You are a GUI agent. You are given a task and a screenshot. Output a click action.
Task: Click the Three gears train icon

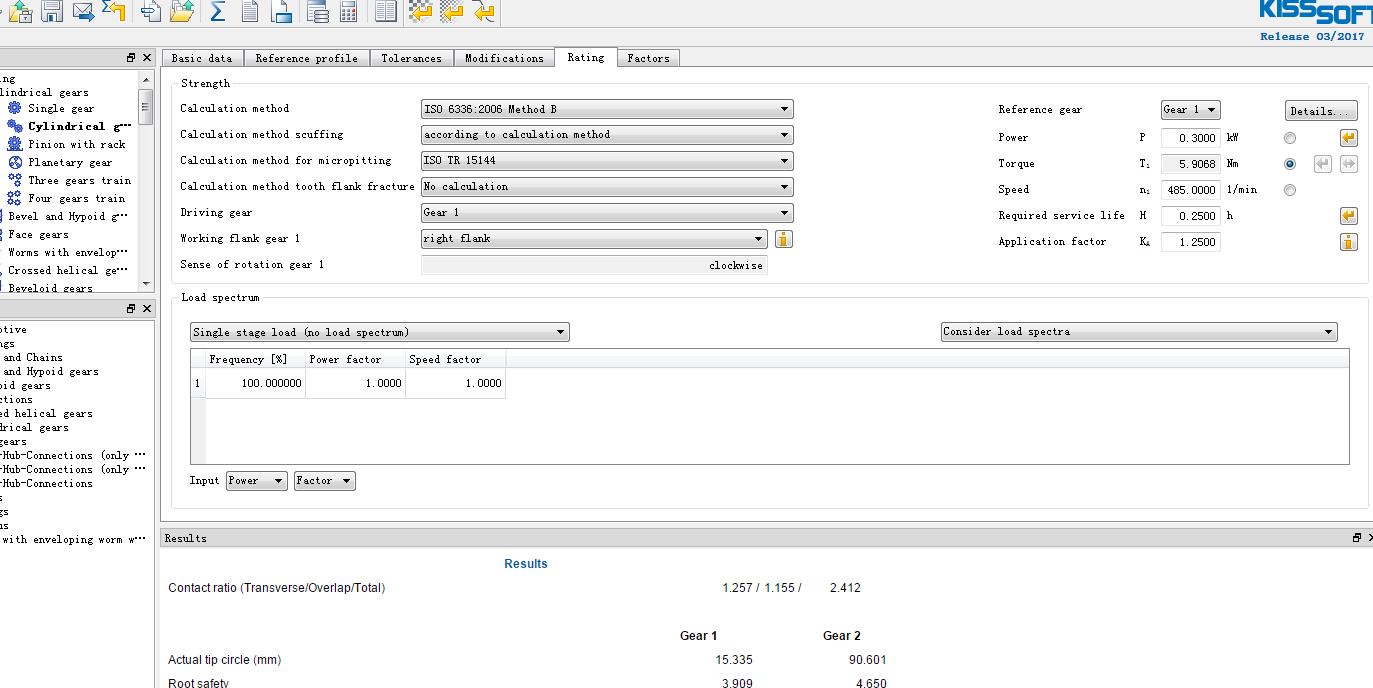tap(15, 180)
